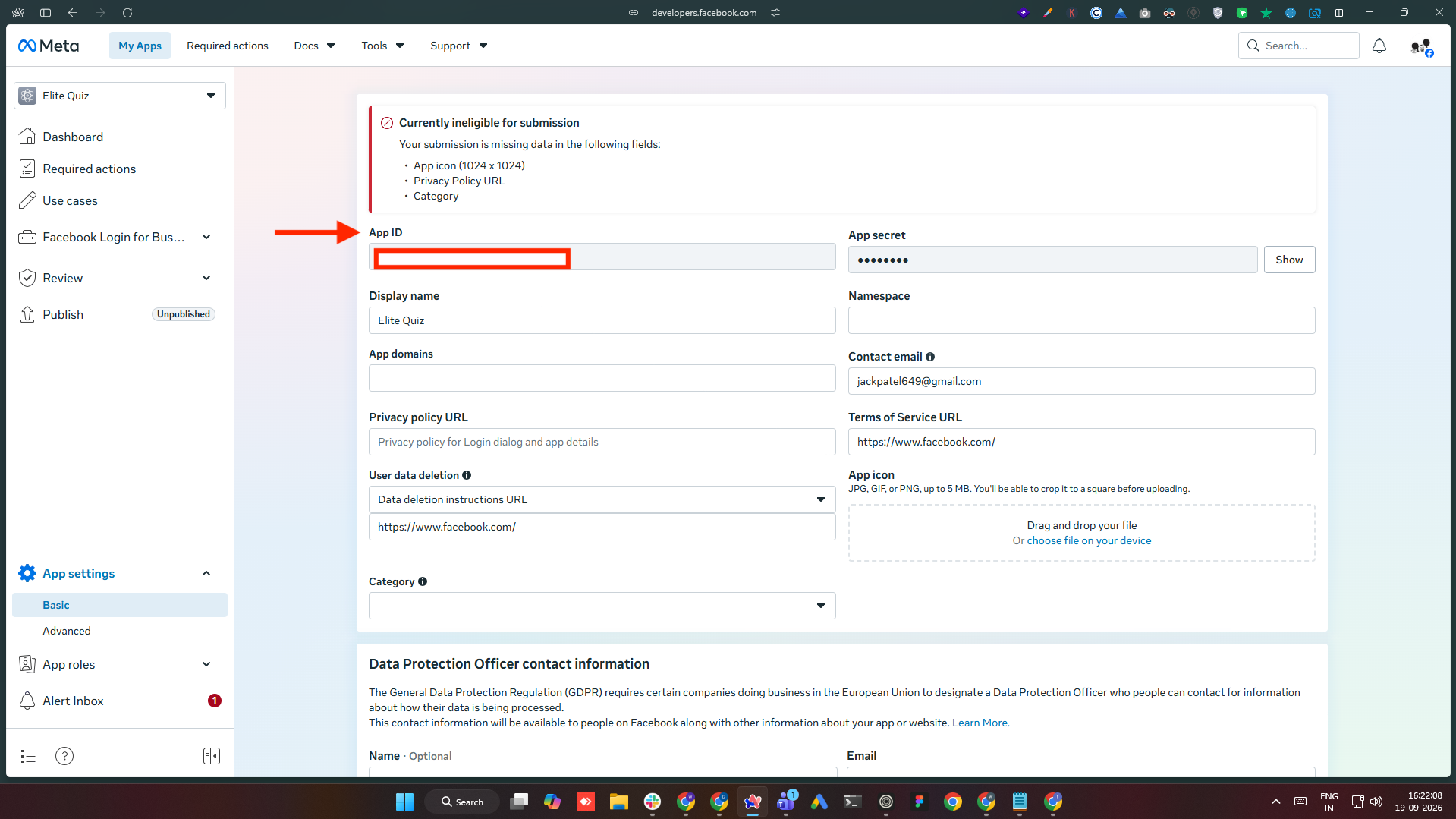This screenshot has height=819, width=1456.
Task: Click the eyedropper color picker extension icon
Action: click(1048, 13)
